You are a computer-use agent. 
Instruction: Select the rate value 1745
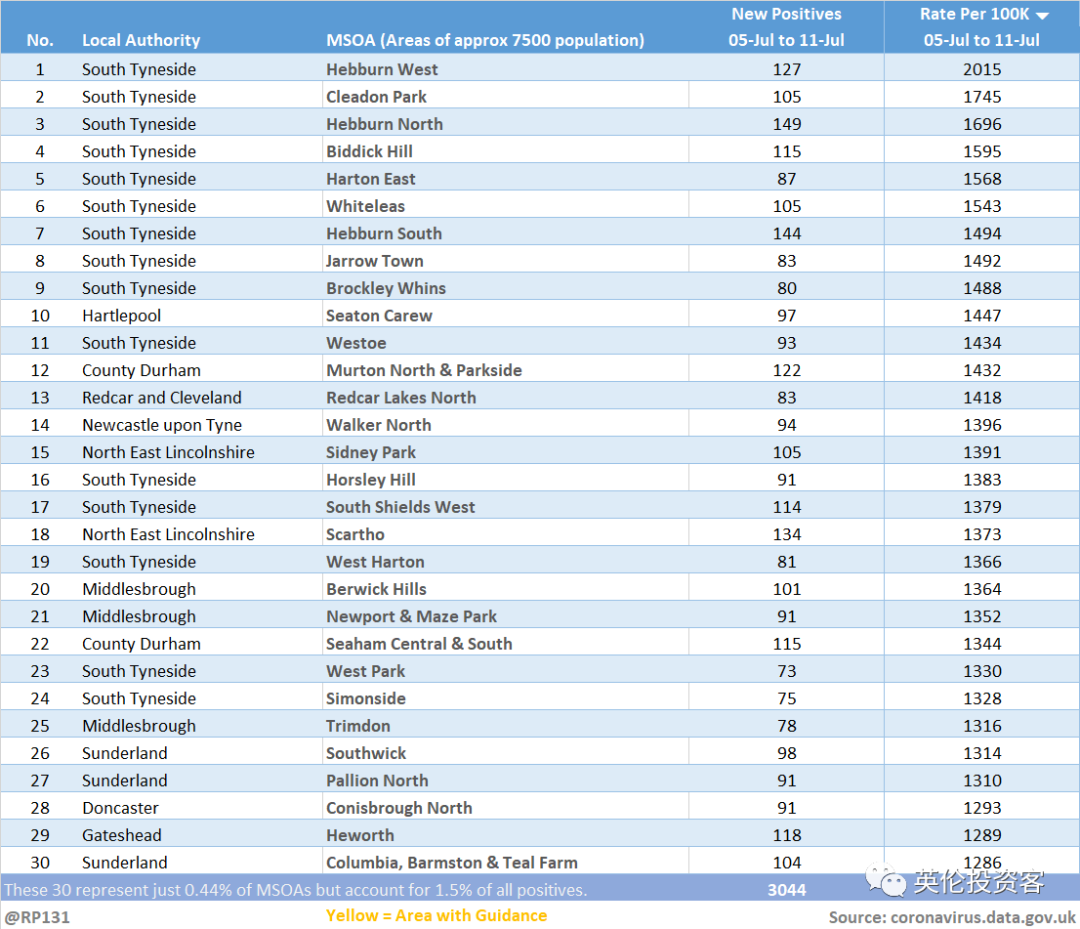(982, 97)
